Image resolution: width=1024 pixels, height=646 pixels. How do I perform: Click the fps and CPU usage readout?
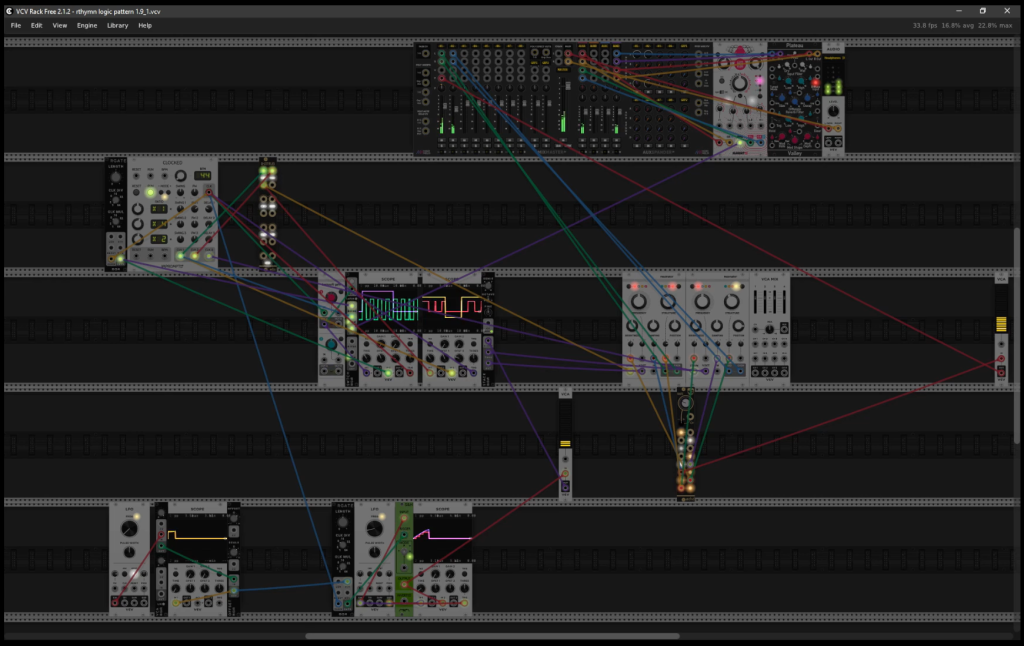(963, 25)
